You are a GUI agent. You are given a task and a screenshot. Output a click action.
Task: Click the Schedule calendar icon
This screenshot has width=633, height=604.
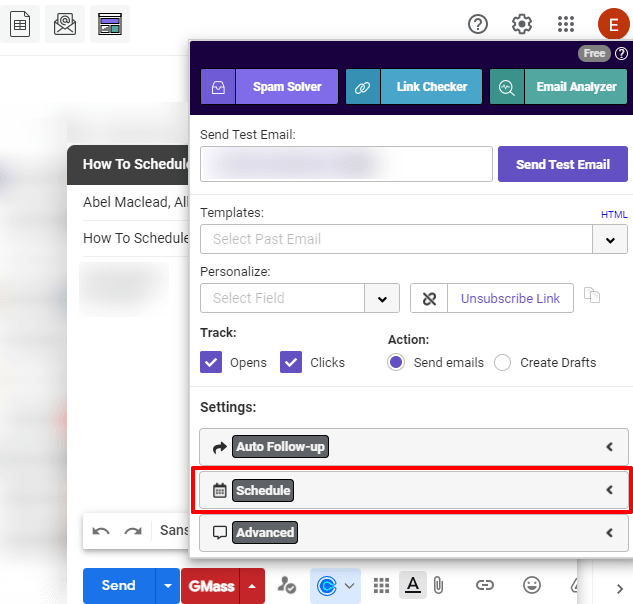(220, 491)
